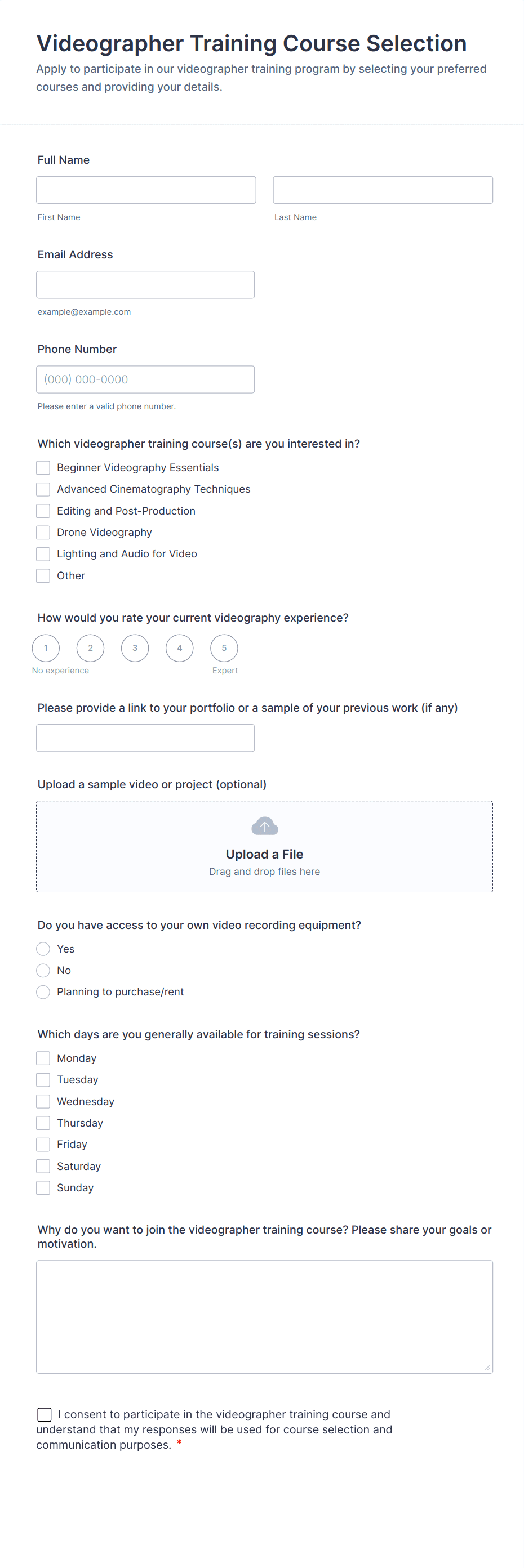Click the cloud upload icon
The width and height of the screenshot is (524, 1568).
264,826
